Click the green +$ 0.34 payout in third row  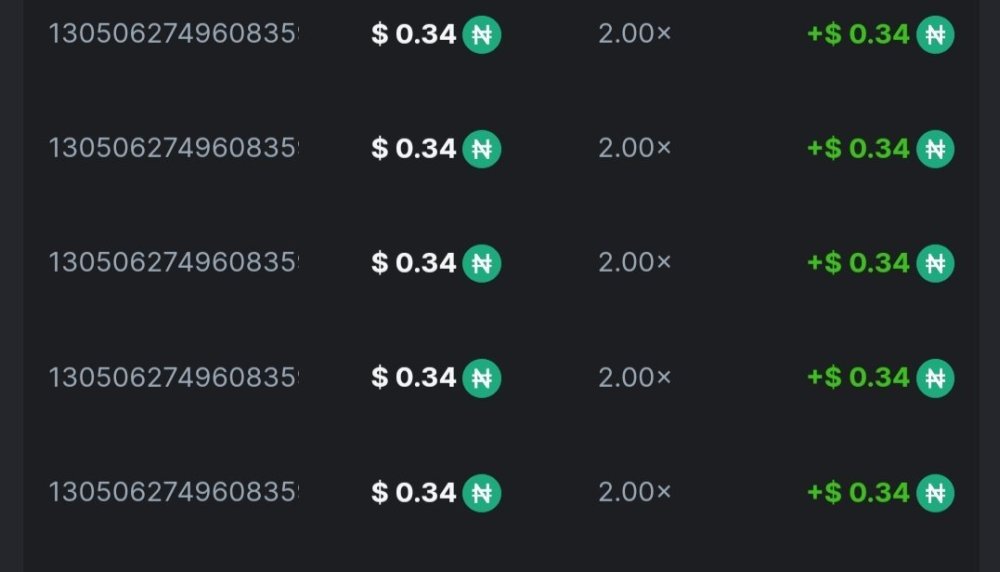(858, 263)
